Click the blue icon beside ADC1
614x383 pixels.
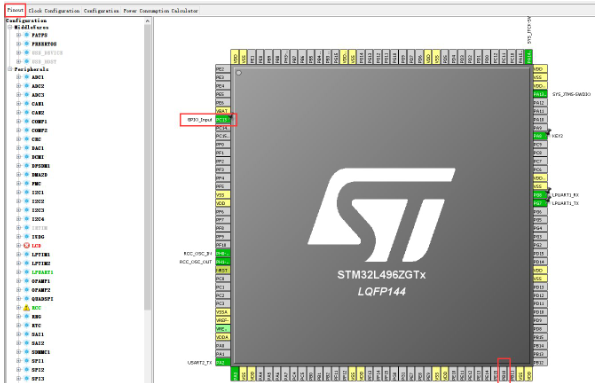point(27,77)
